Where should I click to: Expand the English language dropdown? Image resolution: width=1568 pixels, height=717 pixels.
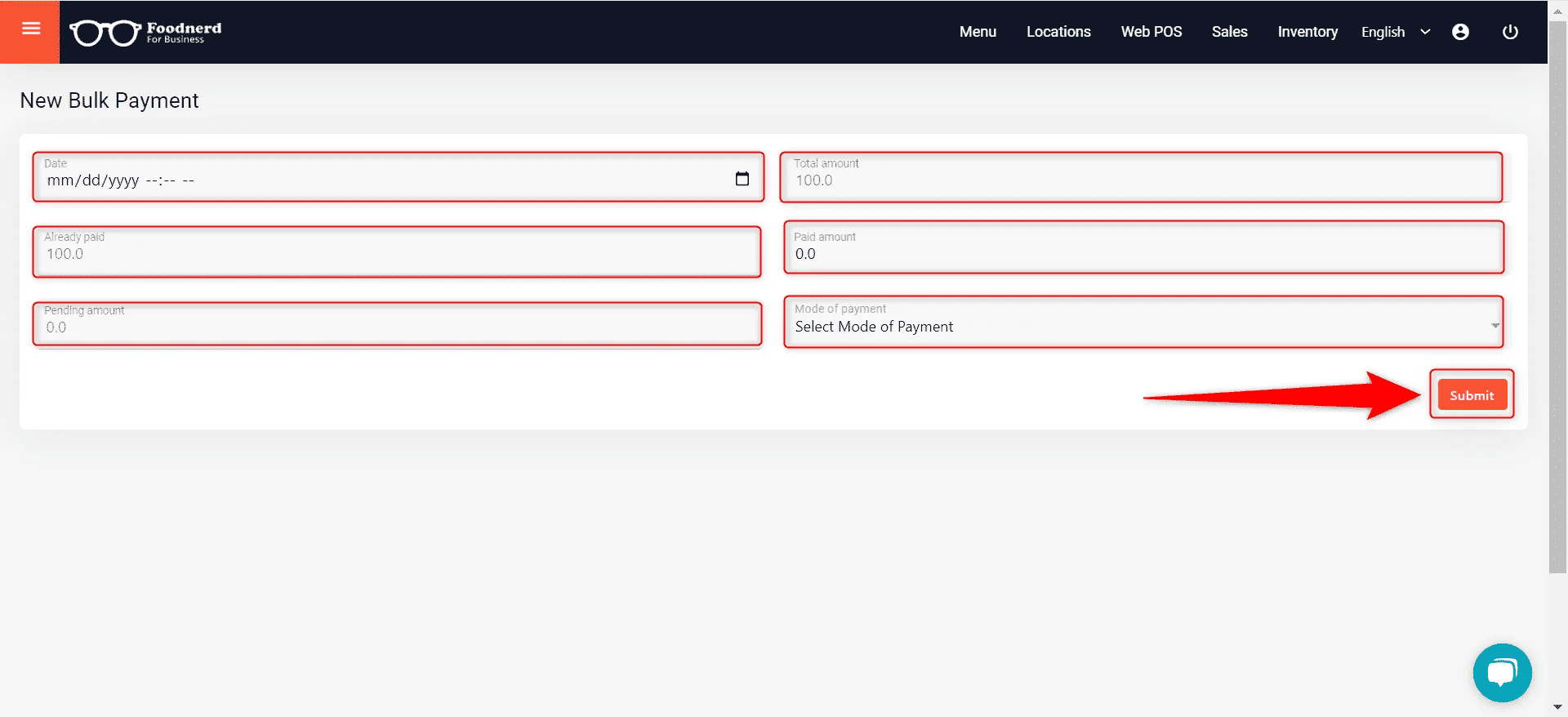[1396, 32]
